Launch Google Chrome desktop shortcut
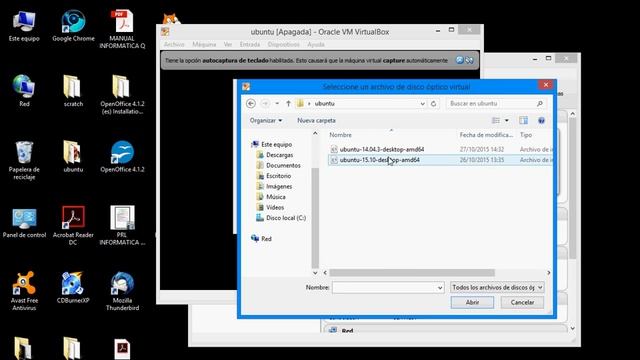The image size is (640, 360). 73,26
